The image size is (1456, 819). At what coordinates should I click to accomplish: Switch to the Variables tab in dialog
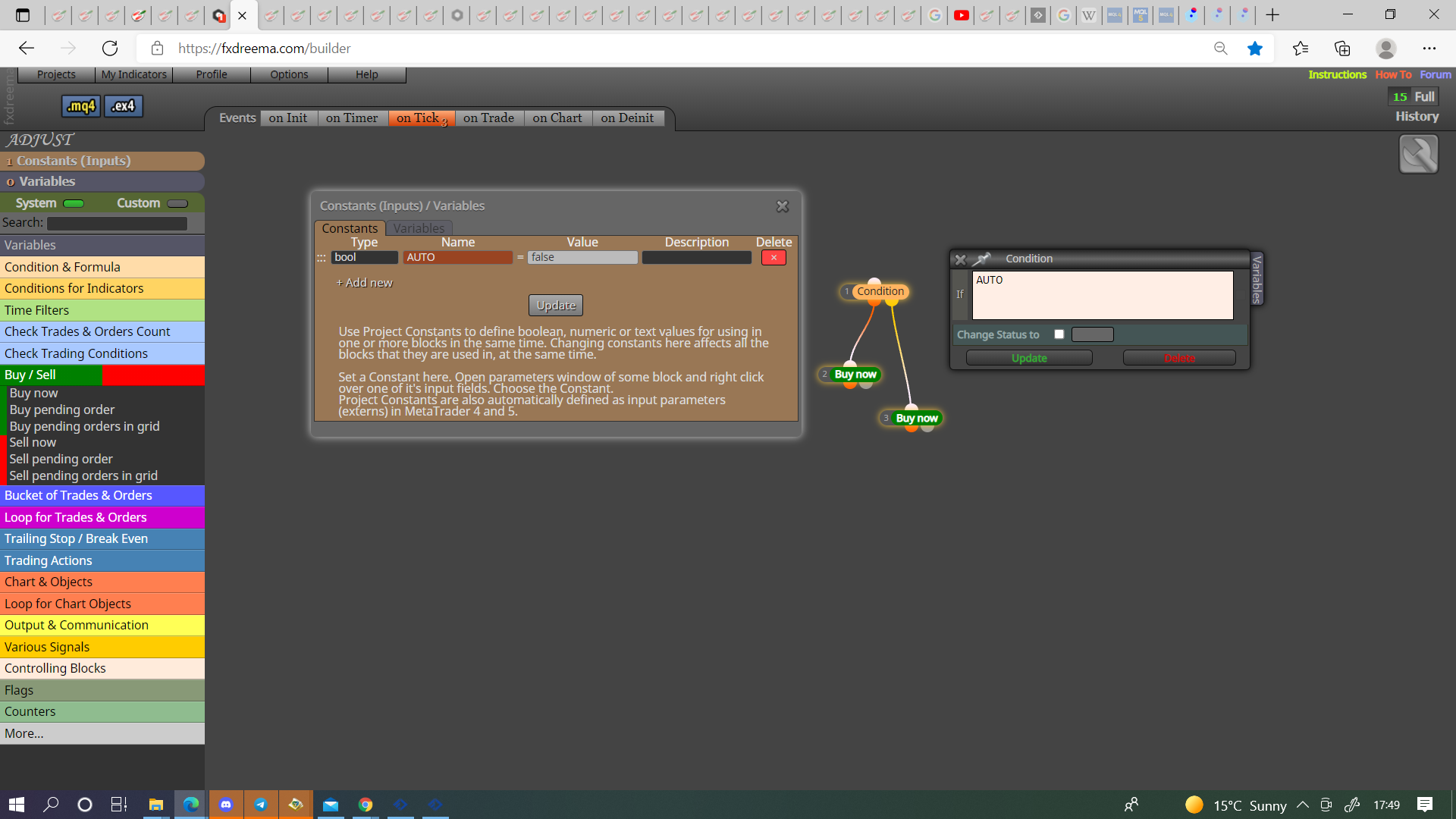coord(419,228)
